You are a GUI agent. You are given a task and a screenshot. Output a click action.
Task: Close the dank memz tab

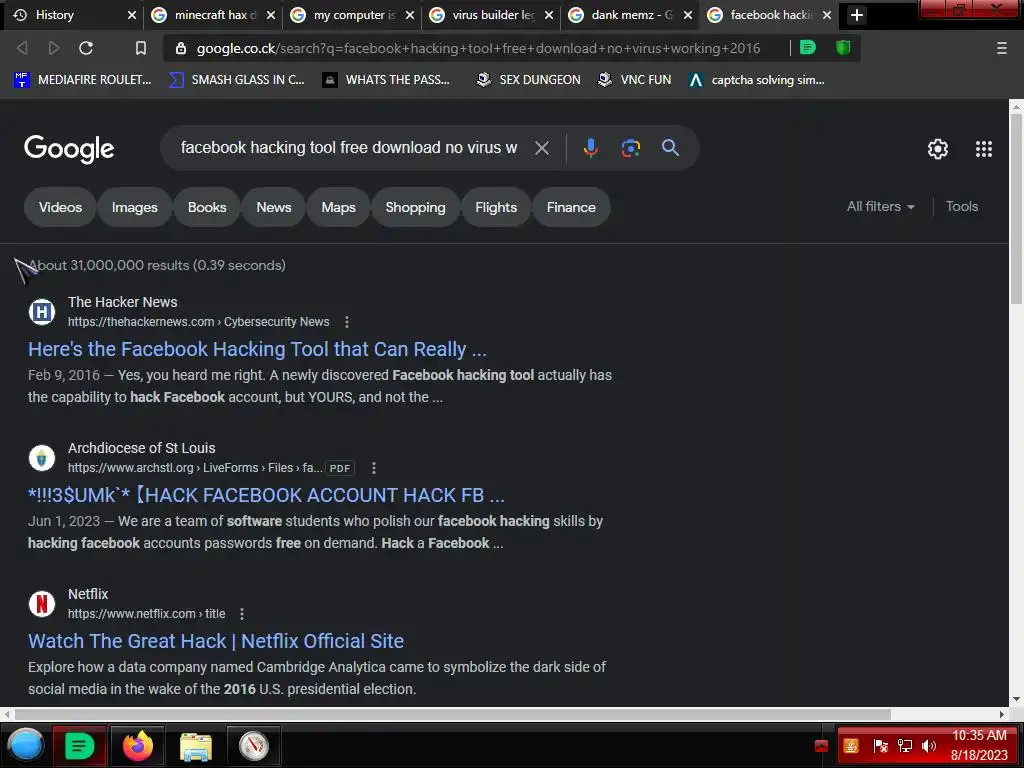point(688,15)
